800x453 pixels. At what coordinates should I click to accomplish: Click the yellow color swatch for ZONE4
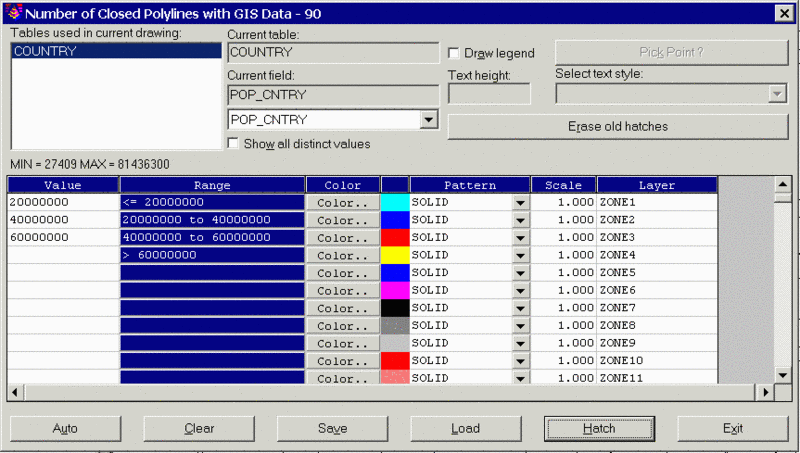(x=395, y=255)
